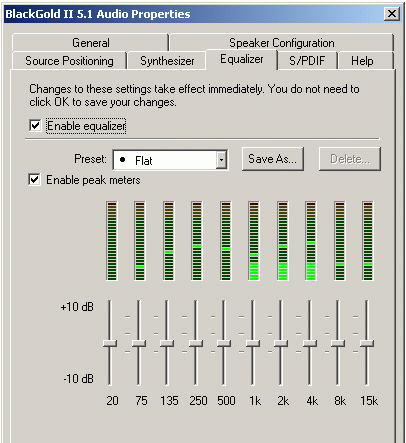Image resolution: width=406 pixels, height=443 pixels.
Task: Switch to the Synthesizer tab
Action: pyautogui.click(x=167, y=61)
